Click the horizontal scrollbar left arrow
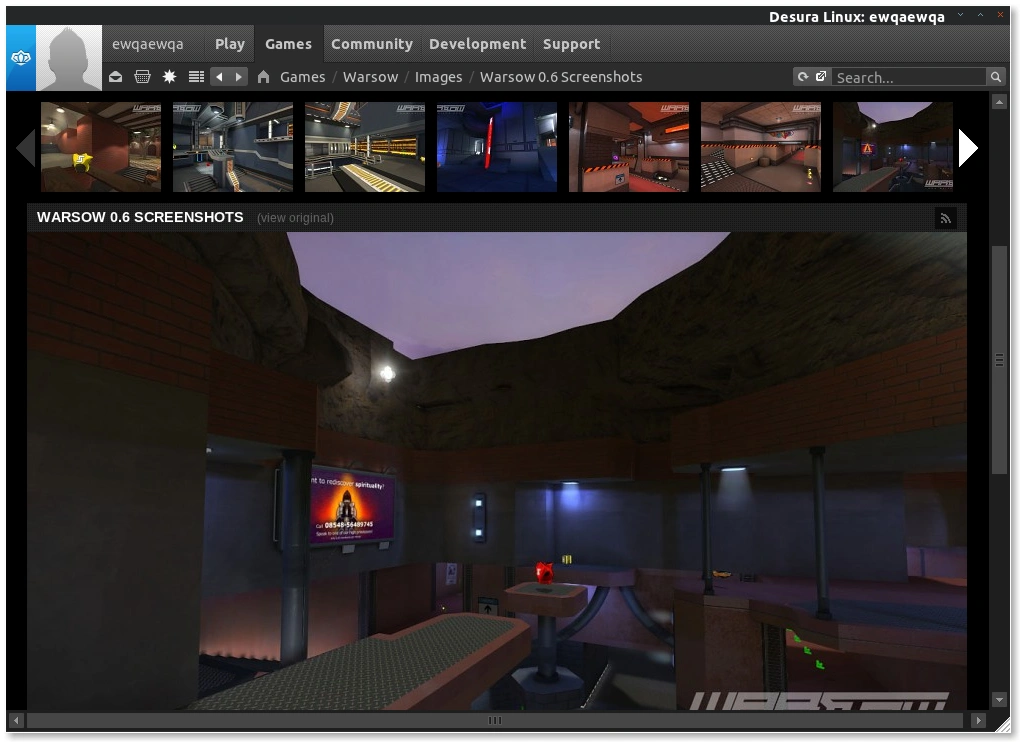This screenshot has width=1020, height=742. click(x=16, y=721)
